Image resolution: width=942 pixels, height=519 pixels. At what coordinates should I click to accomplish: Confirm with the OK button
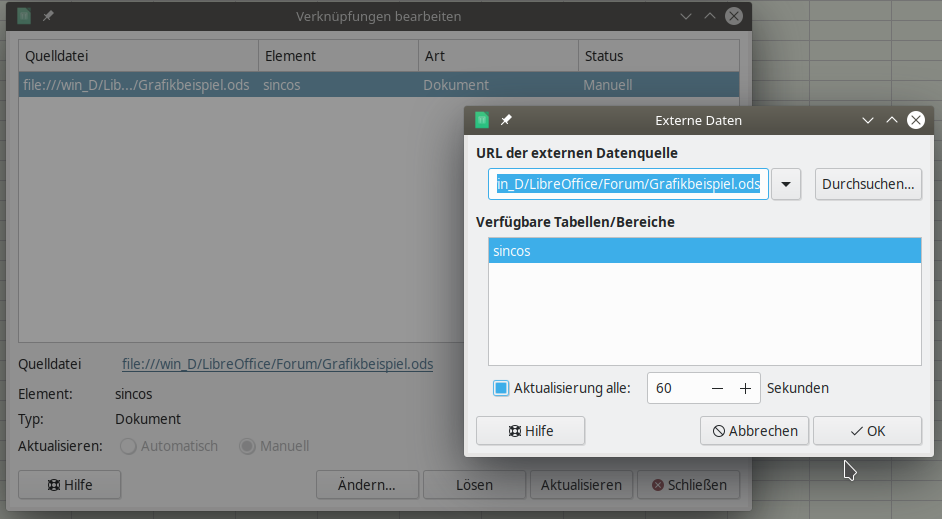[868, 431]
